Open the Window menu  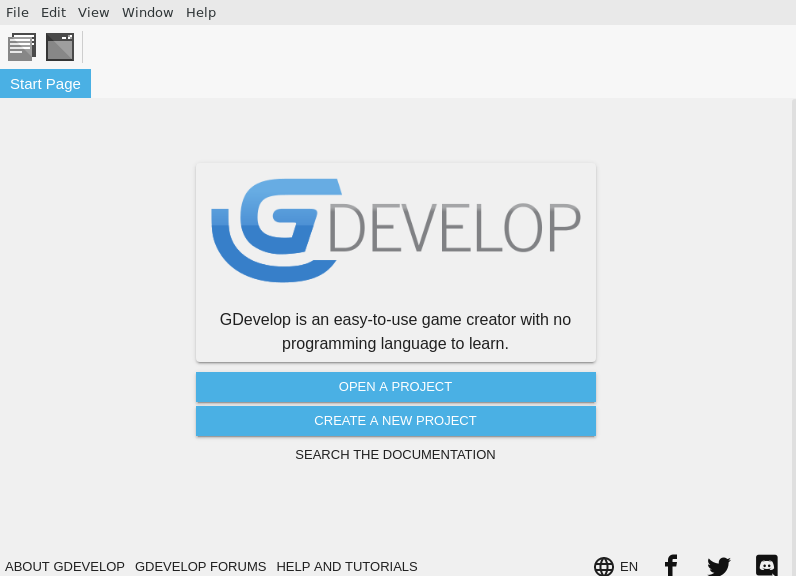coord(148,12)
